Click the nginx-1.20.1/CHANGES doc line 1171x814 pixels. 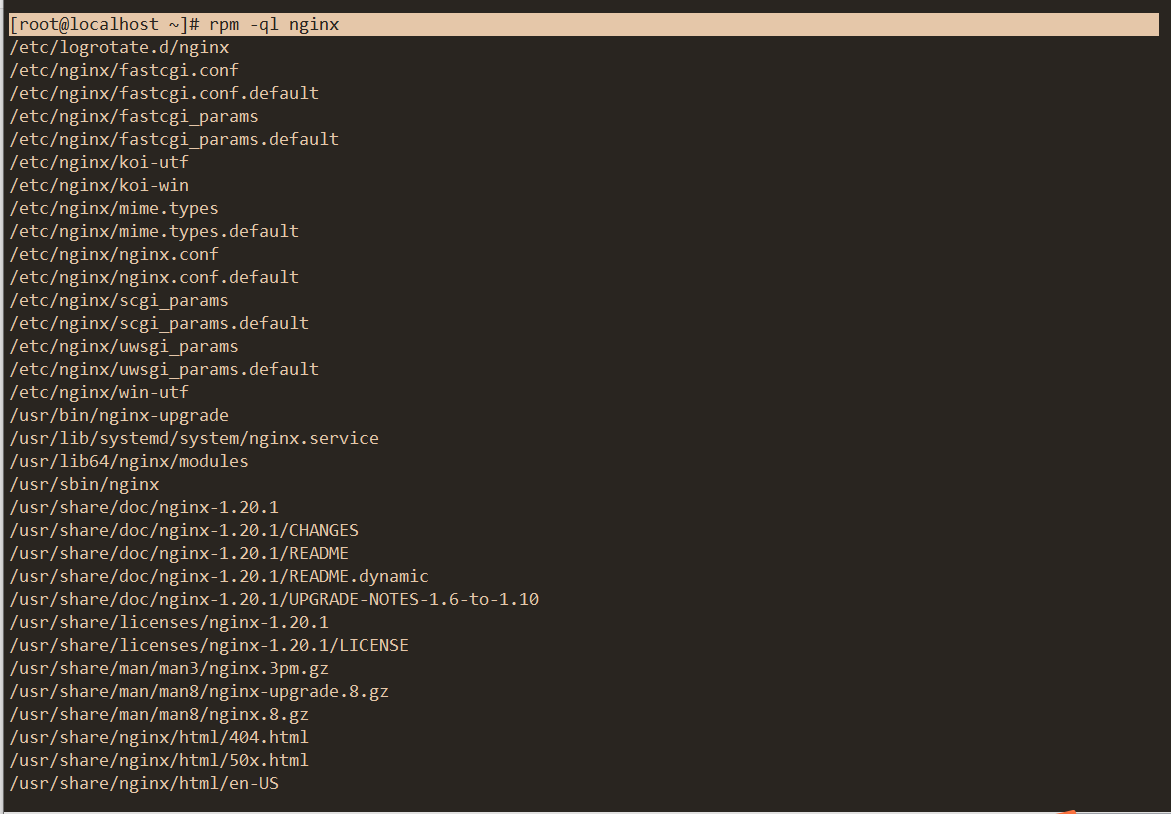(x=184, y=530)
